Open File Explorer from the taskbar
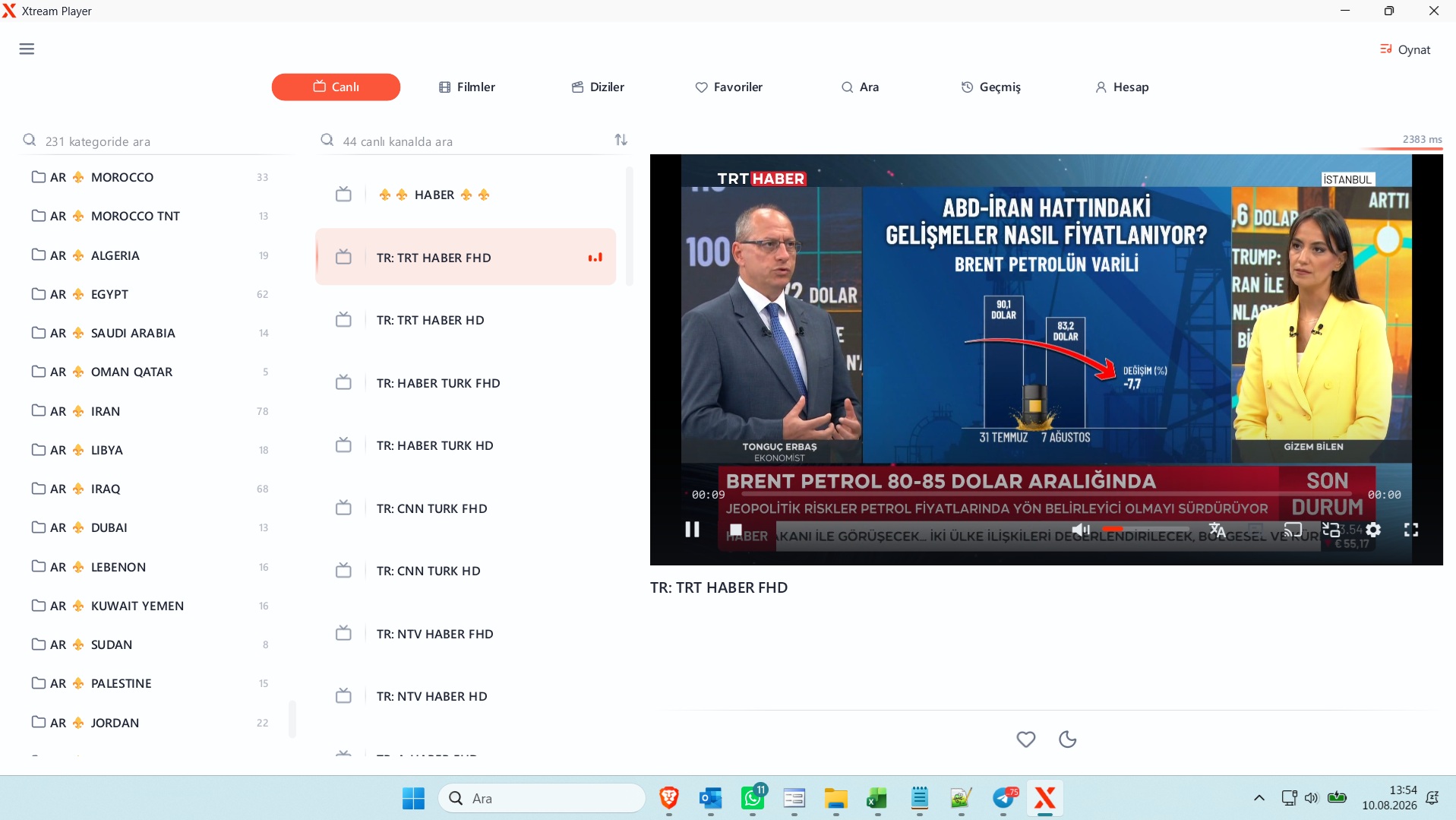The width and height of the screenshot is (1456, 820). (836, 798)
